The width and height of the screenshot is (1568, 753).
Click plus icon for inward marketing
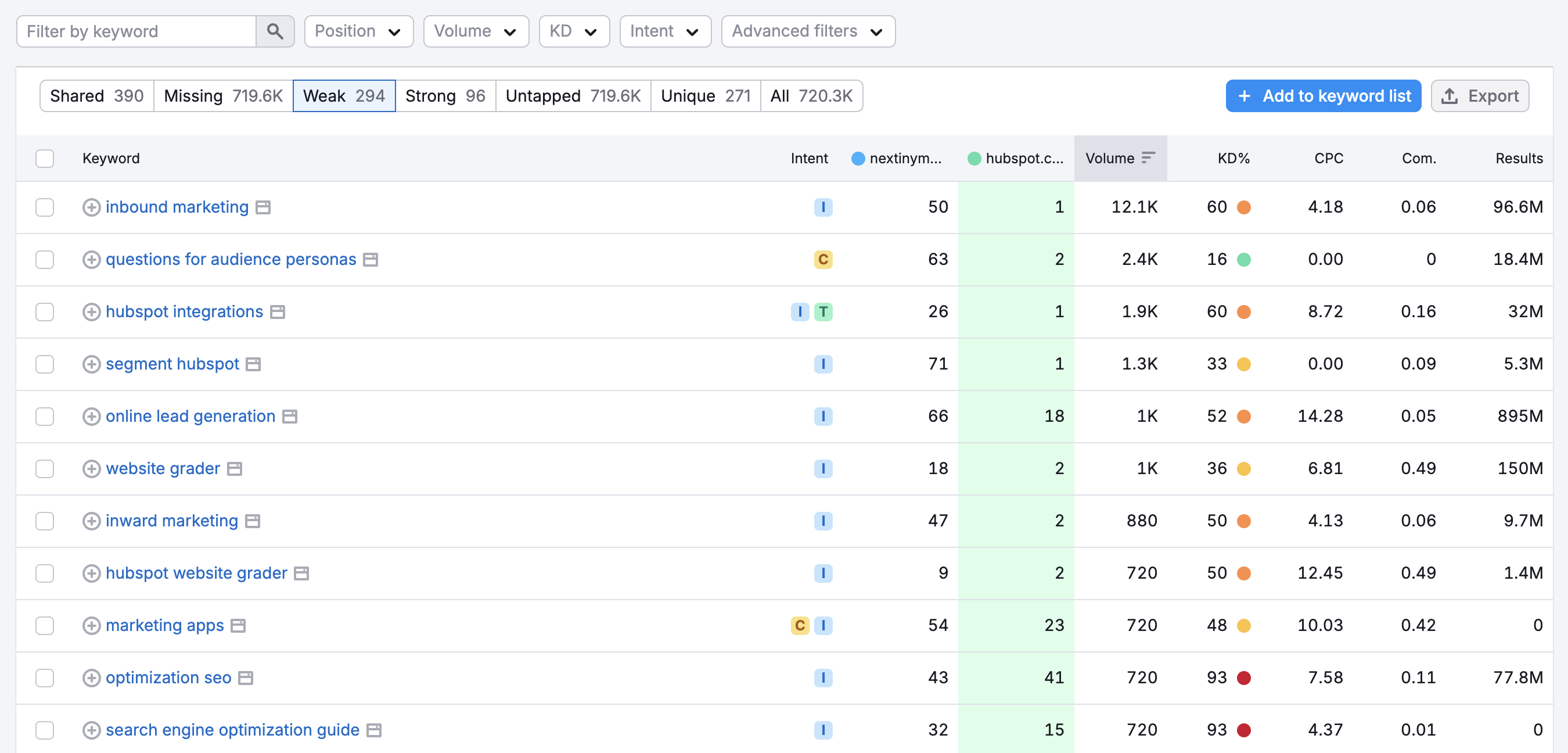91,522
